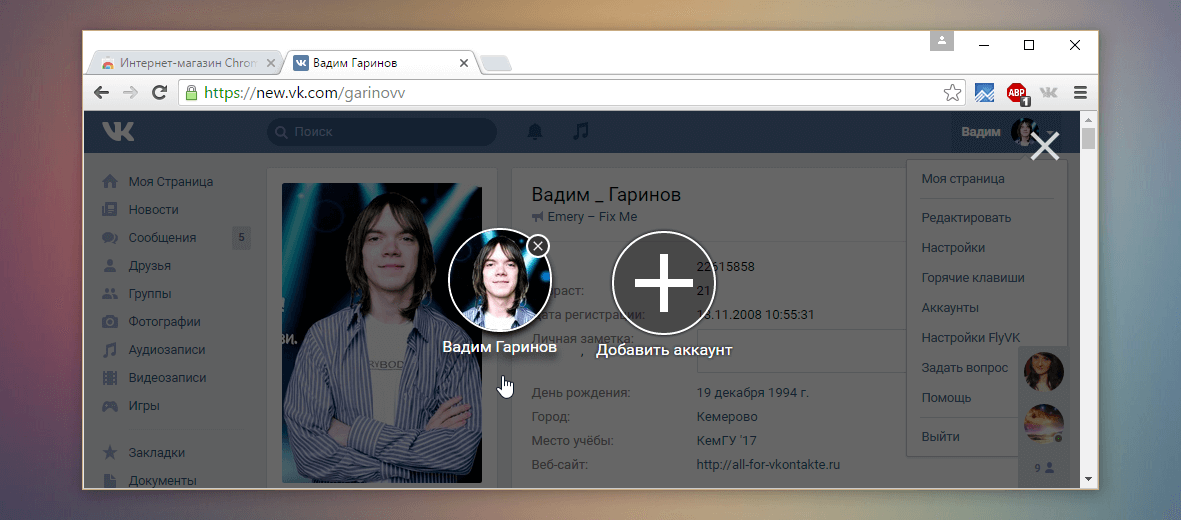Open notifications bell icon
The width and height of the screenshot is (1181, 520).
point(535,132)
